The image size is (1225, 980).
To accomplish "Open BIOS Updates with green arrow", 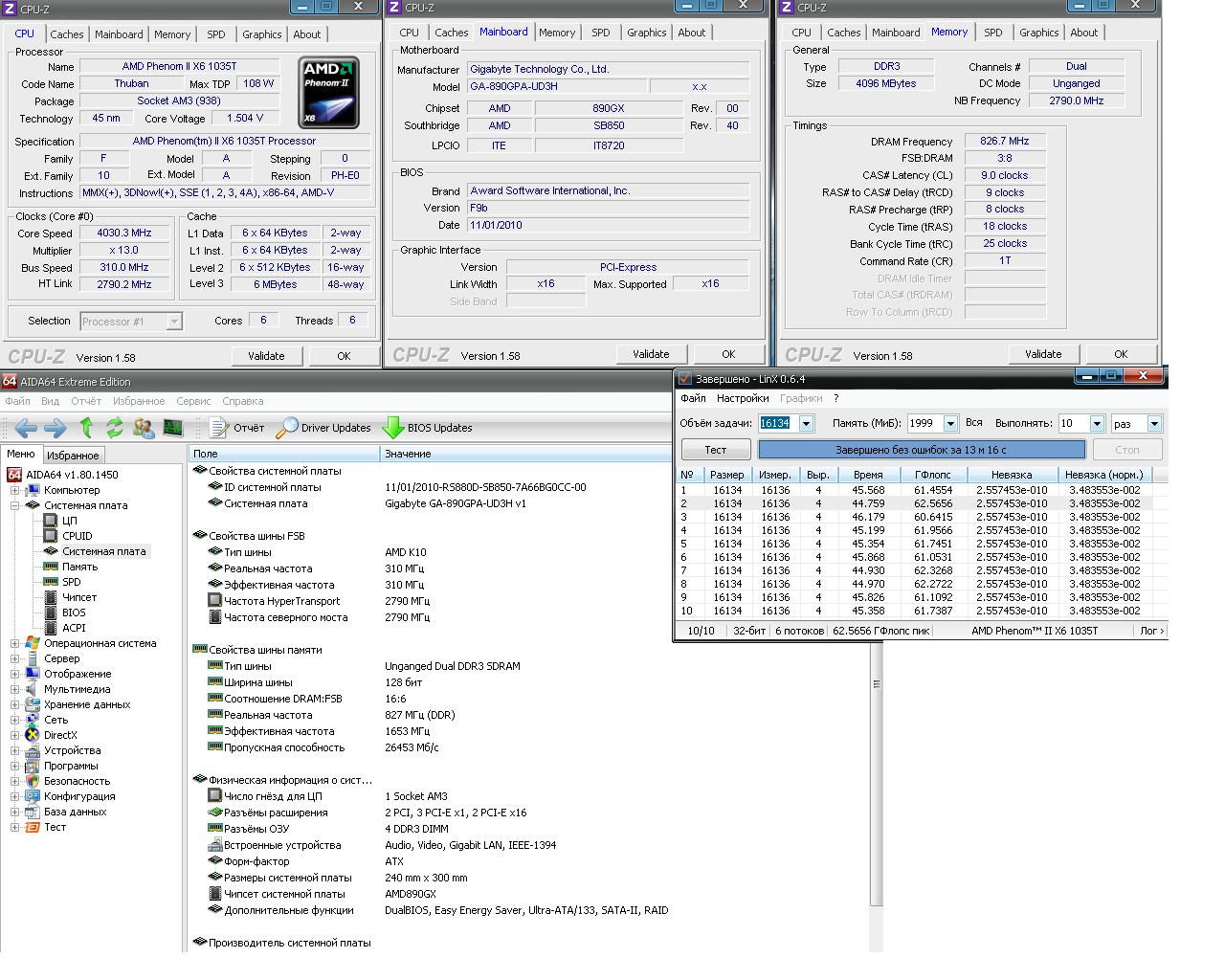I will (x=427, y=428).
